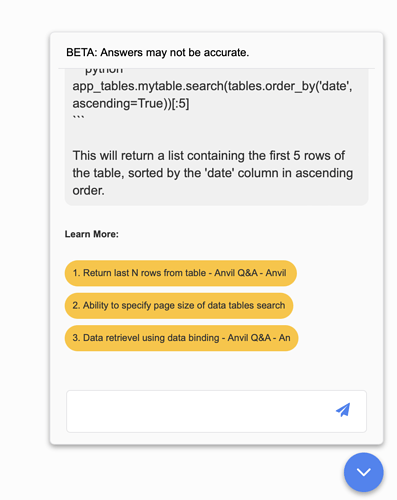The image size is (397, 500).
Task: Click blank area below the suggestion pills
Action: pyautogui.click(x=216, y=369)
